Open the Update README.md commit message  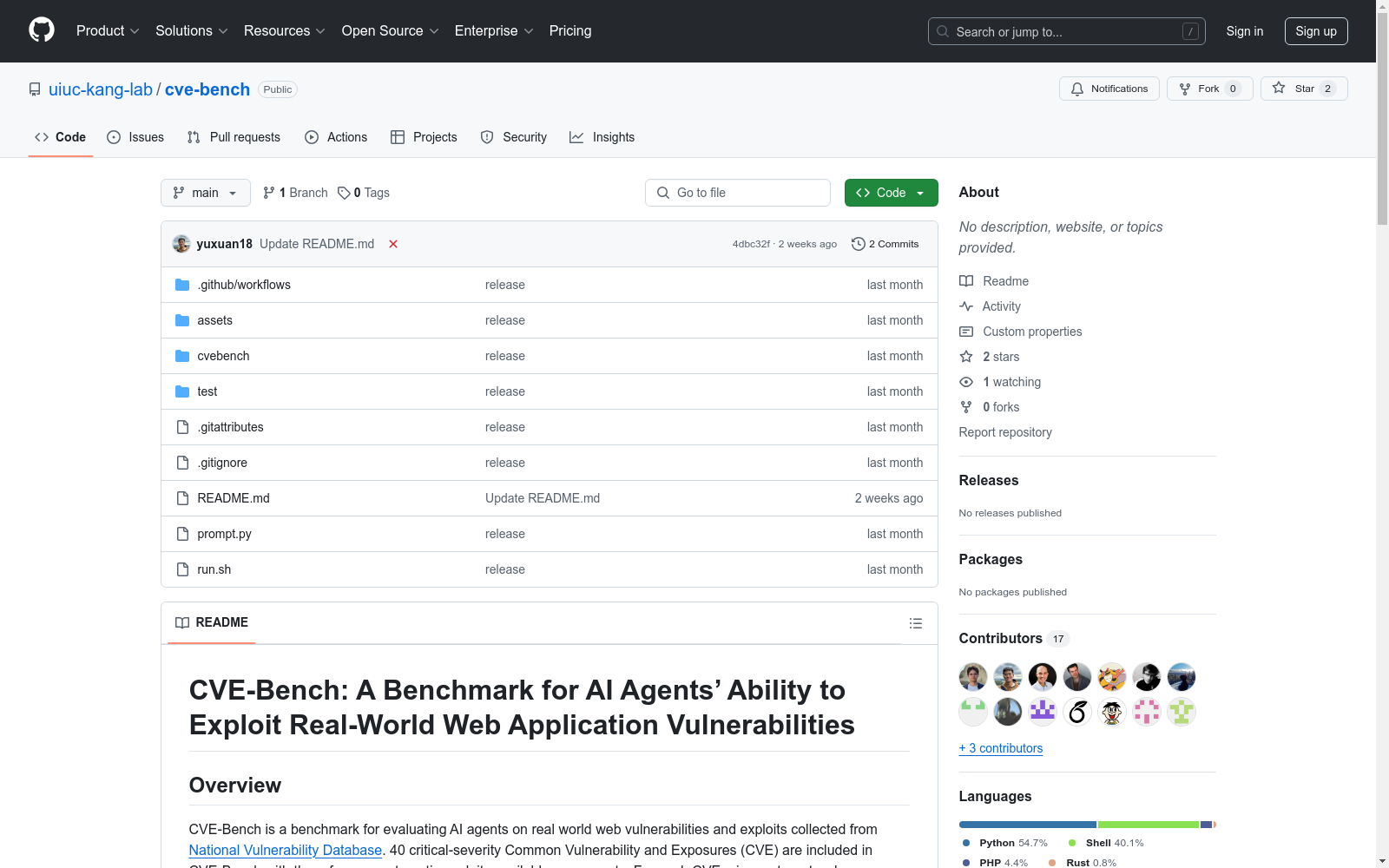coord(317,244)
